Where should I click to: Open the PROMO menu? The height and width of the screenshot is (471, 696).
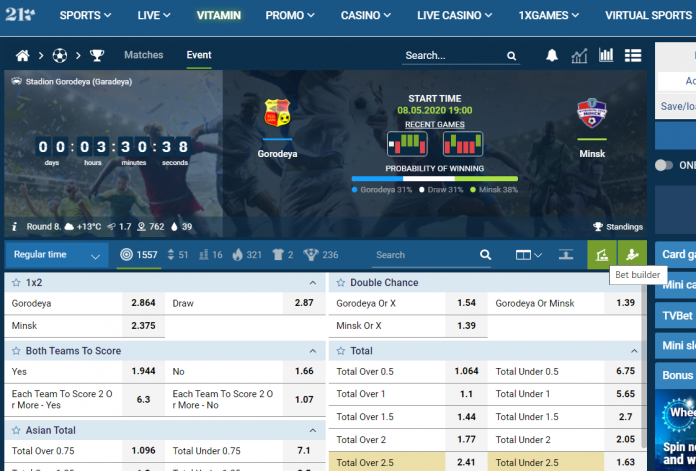290,16
